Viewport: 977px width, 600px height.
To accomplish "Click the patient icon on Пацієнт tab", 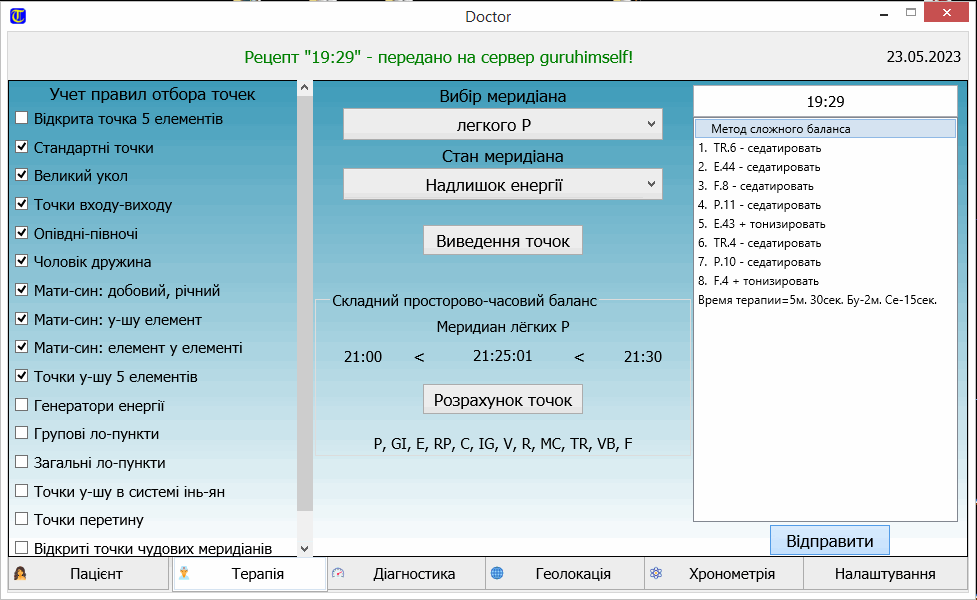I will (20, 574).
